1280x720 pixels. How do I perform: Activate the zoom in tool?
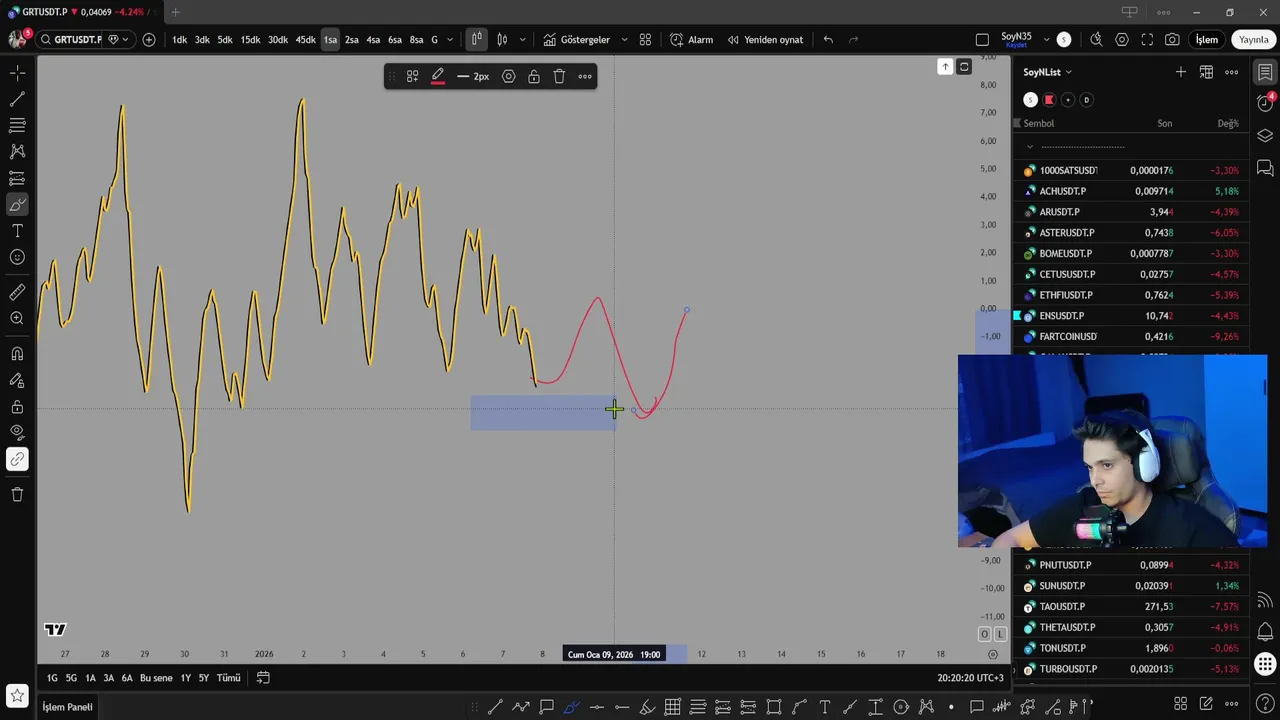[17, 318]
